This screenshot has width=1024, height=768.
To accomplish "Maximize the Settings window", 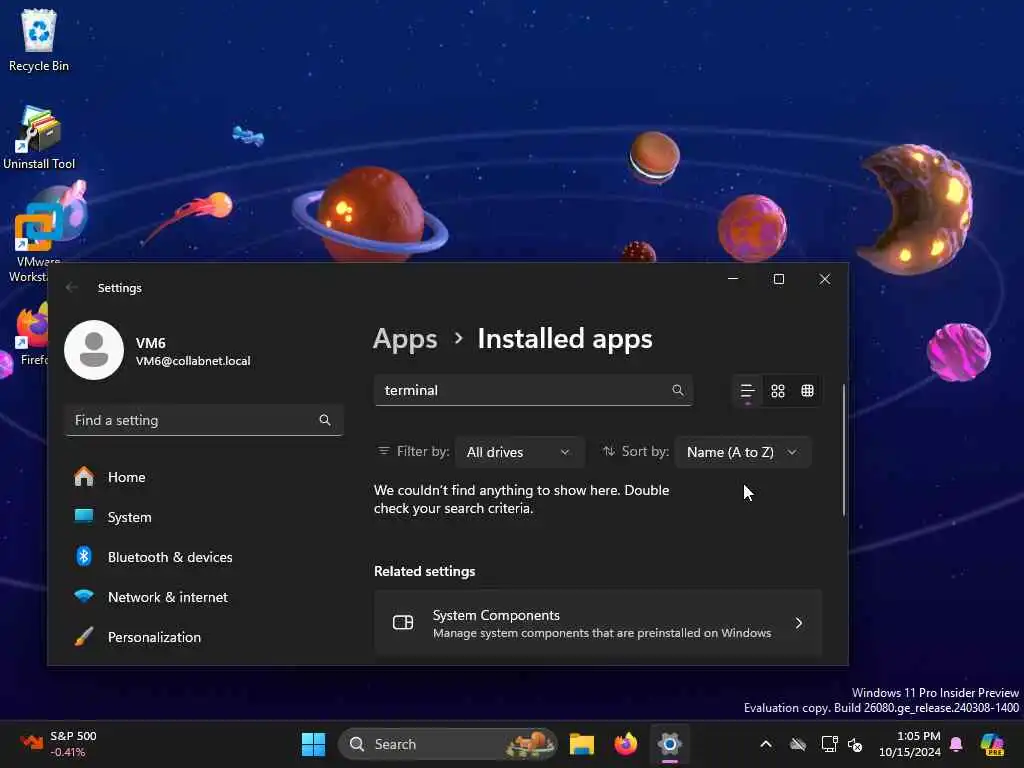I will pos(778,279).
